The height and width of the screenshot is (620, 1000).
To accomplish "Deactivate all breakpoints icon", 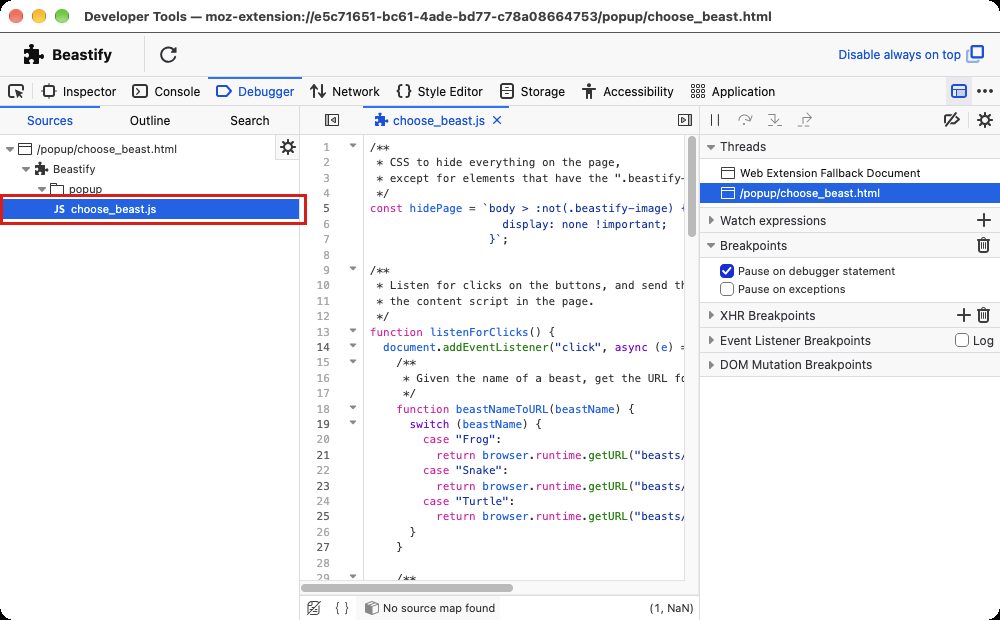I will pyautogui.click(x=952, y=120).
